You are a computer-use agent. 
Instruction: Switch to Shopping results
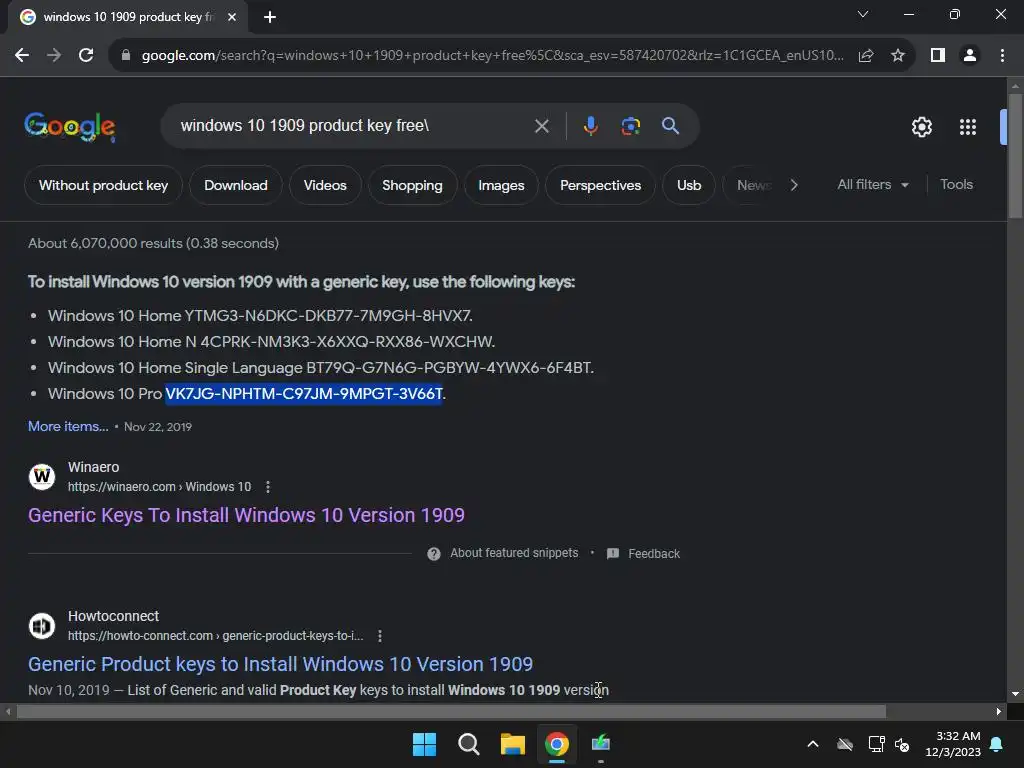(412, 185)
